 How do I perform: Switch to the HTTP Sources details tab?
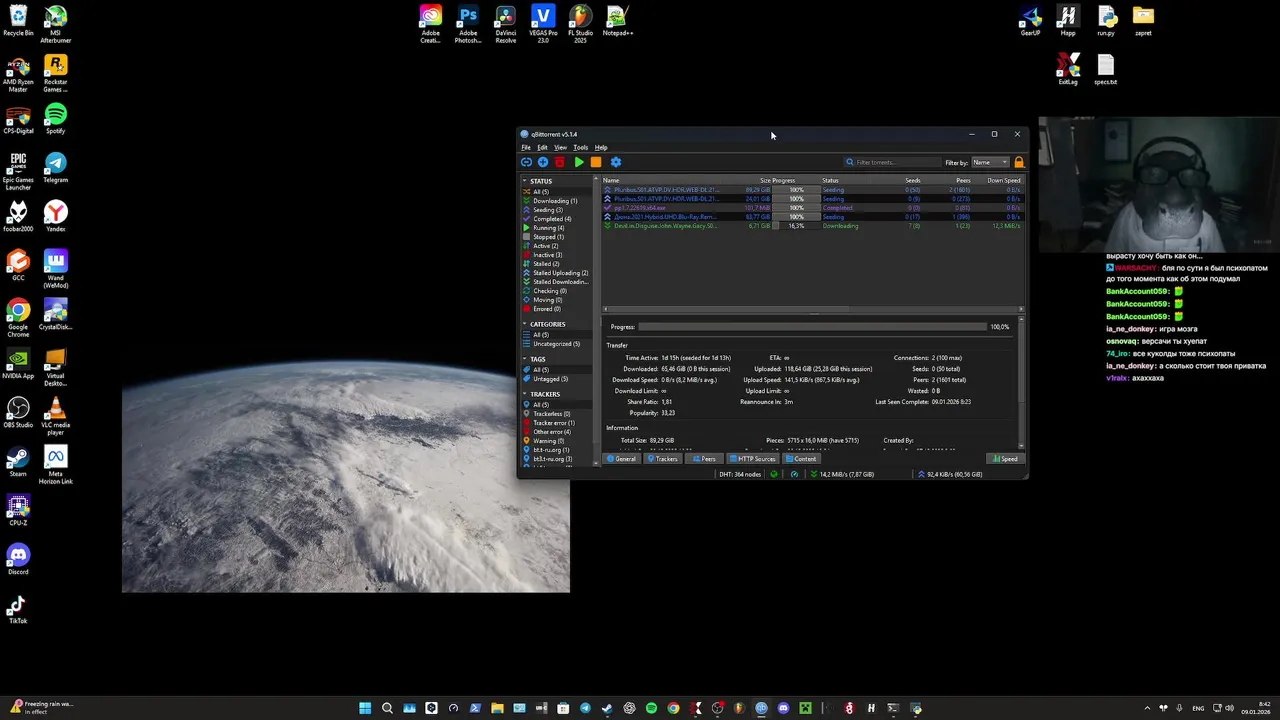(753, 459)
